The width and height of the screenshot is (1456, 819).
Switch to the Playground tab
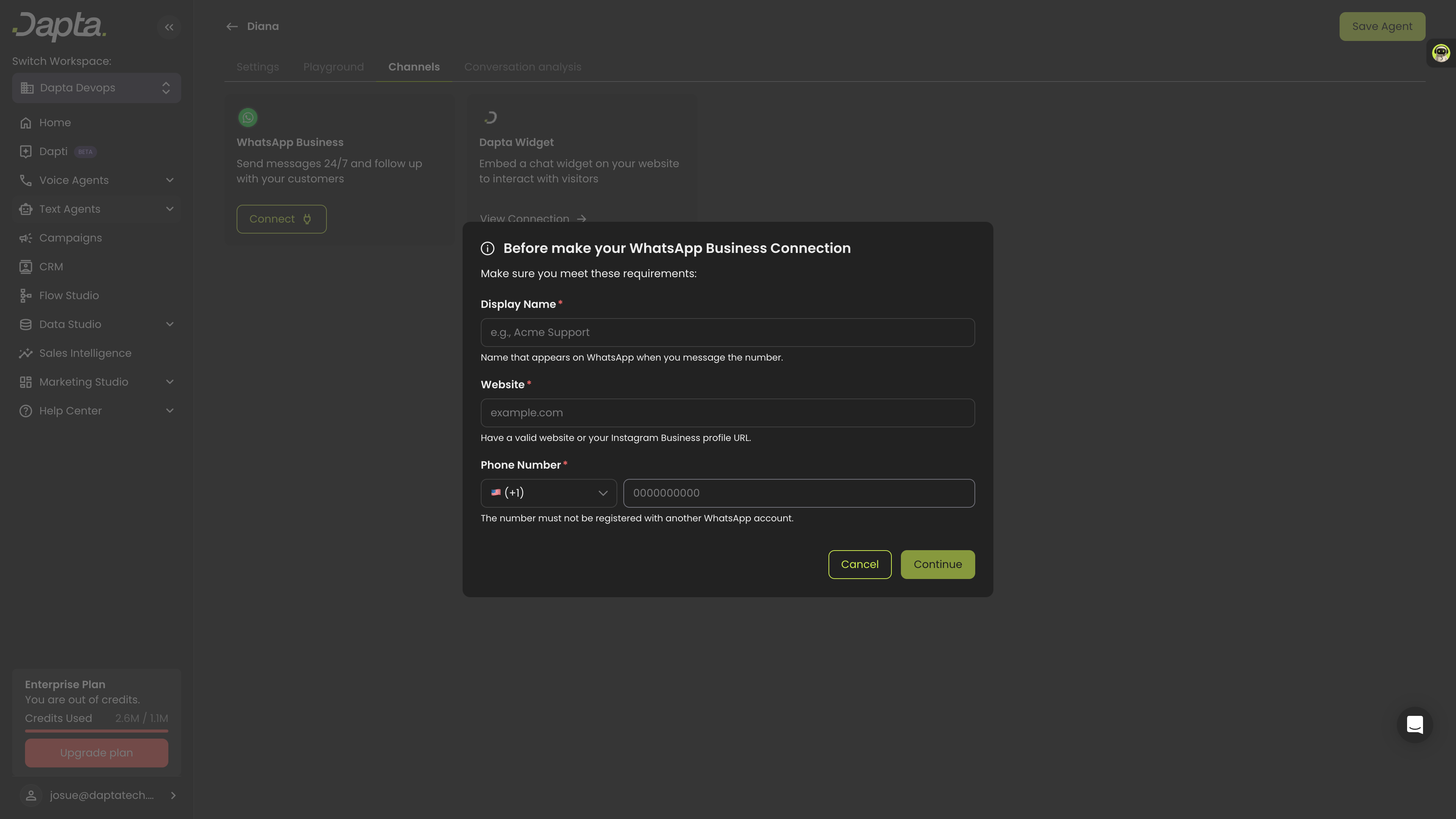pyautogui.click(x=334, y=67)
